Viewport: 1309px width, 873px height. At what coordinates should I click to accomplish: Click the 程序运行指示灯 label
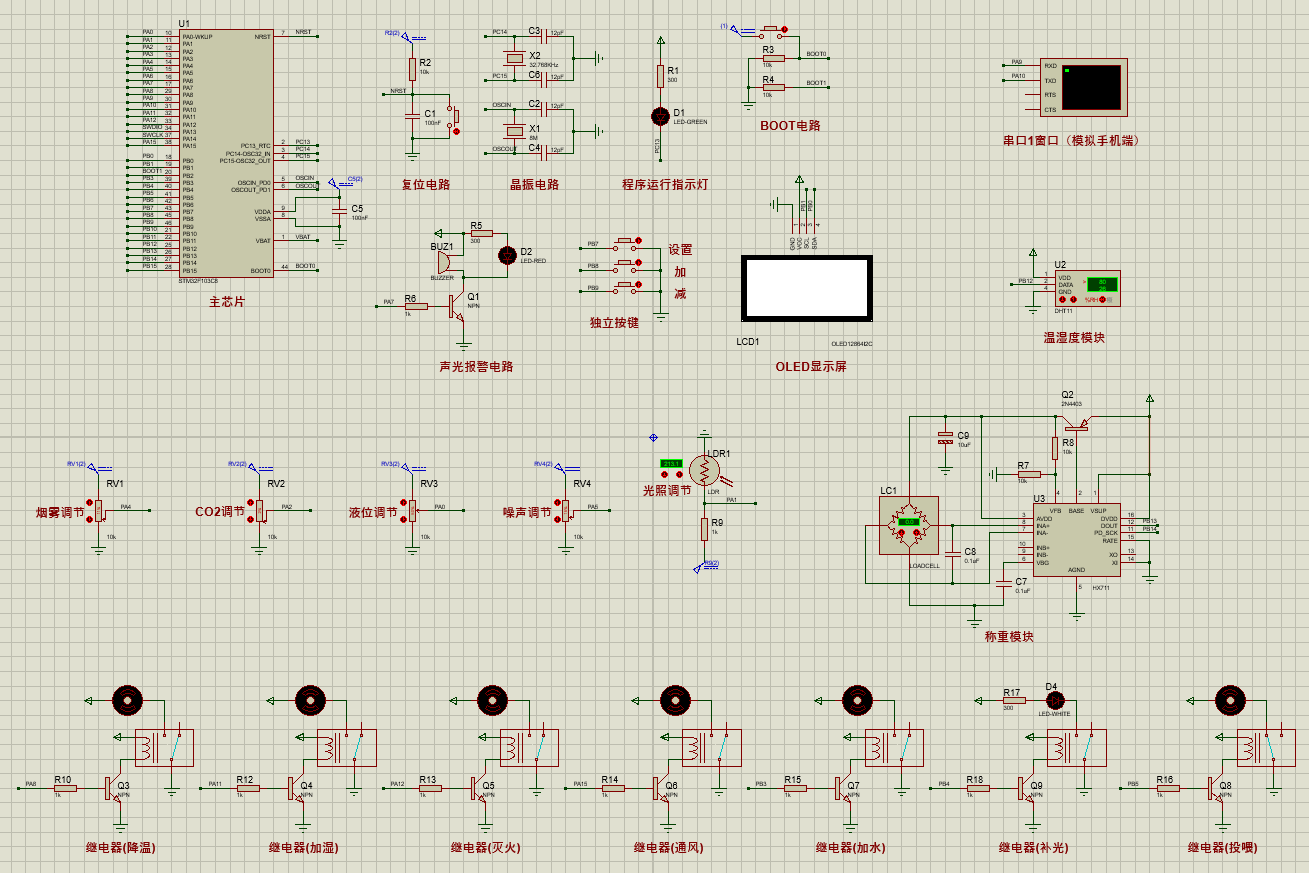click(665, 184)
